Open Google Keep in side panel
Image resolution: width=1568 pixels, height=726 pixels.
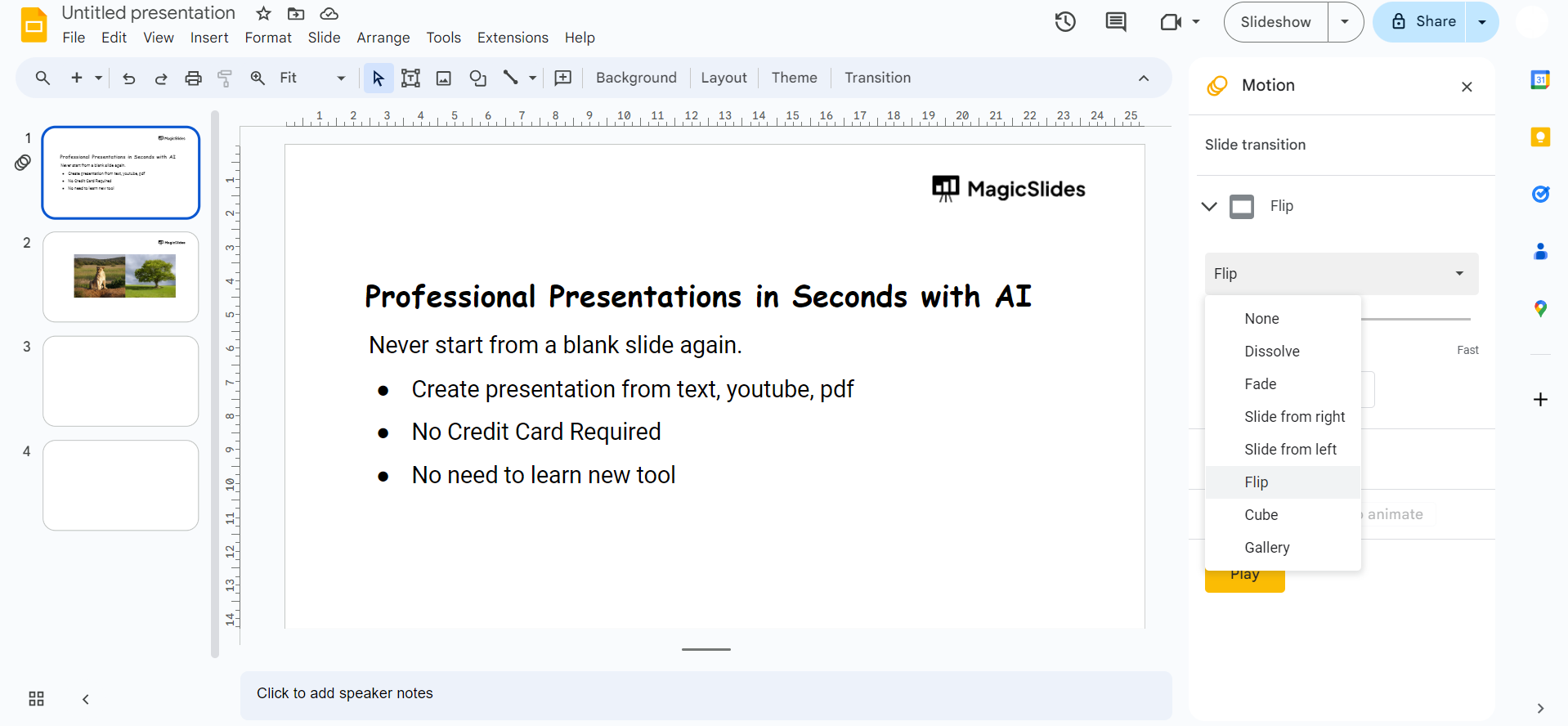pyautogui.click(x=1540, y=137)
